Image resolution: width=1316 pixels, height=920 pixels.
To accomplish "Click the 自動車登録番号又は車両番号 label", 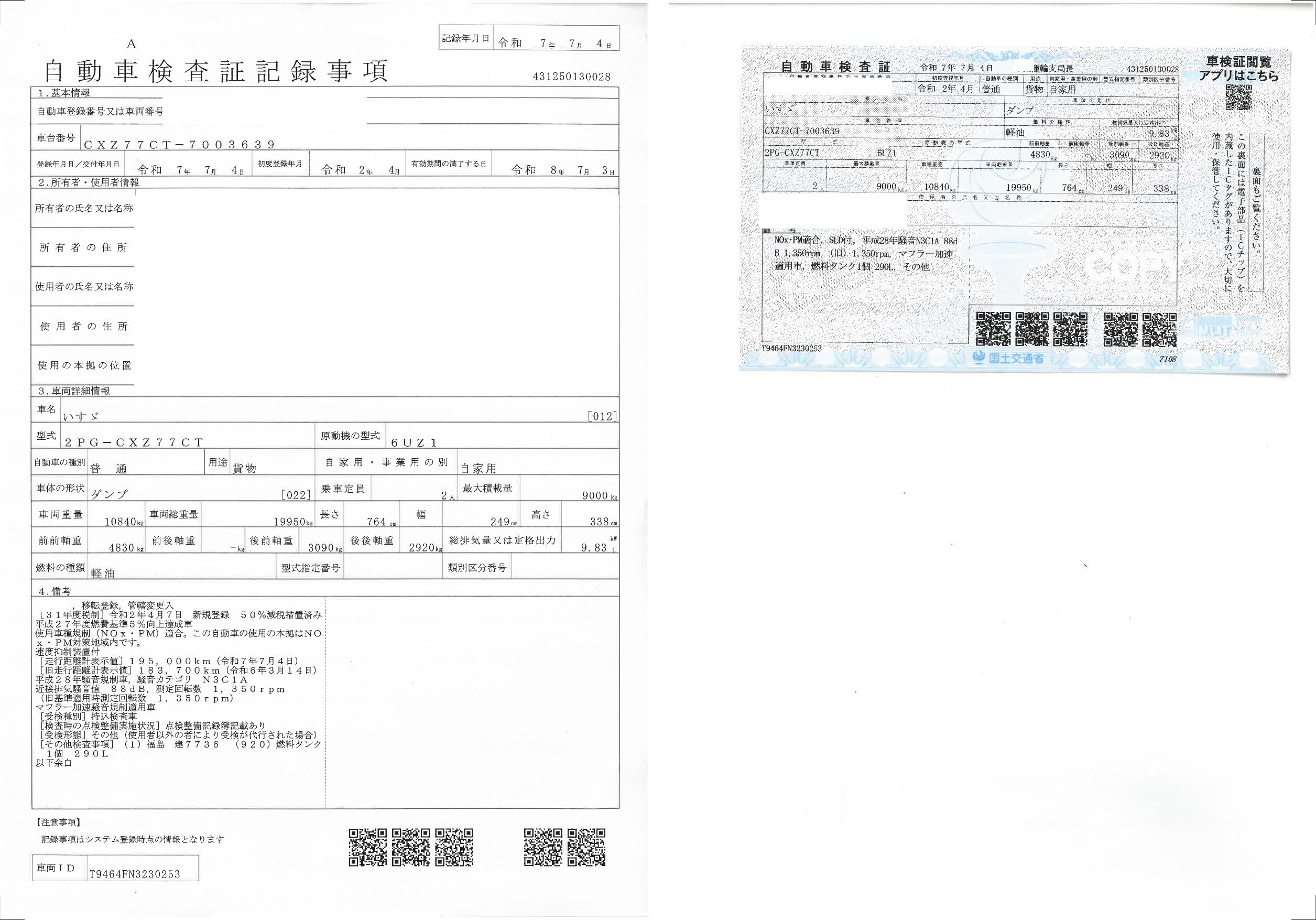I will coord(100,111).
